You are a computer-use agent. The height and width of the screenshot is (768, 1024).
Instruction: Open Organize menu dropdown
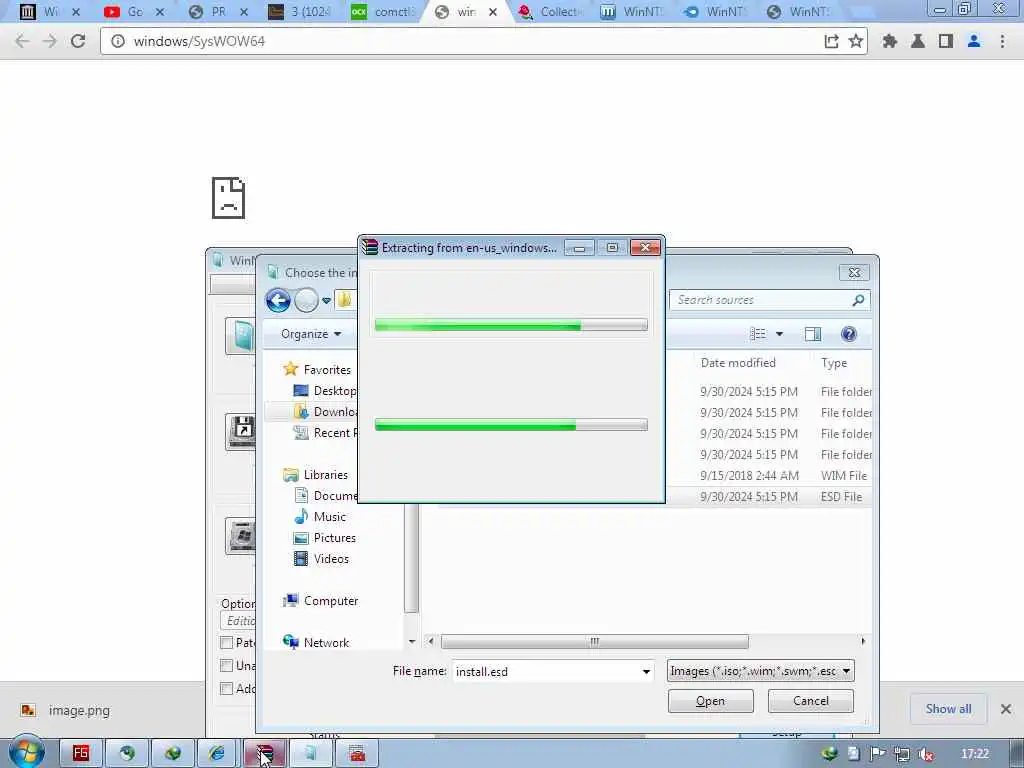coord(311,334)
